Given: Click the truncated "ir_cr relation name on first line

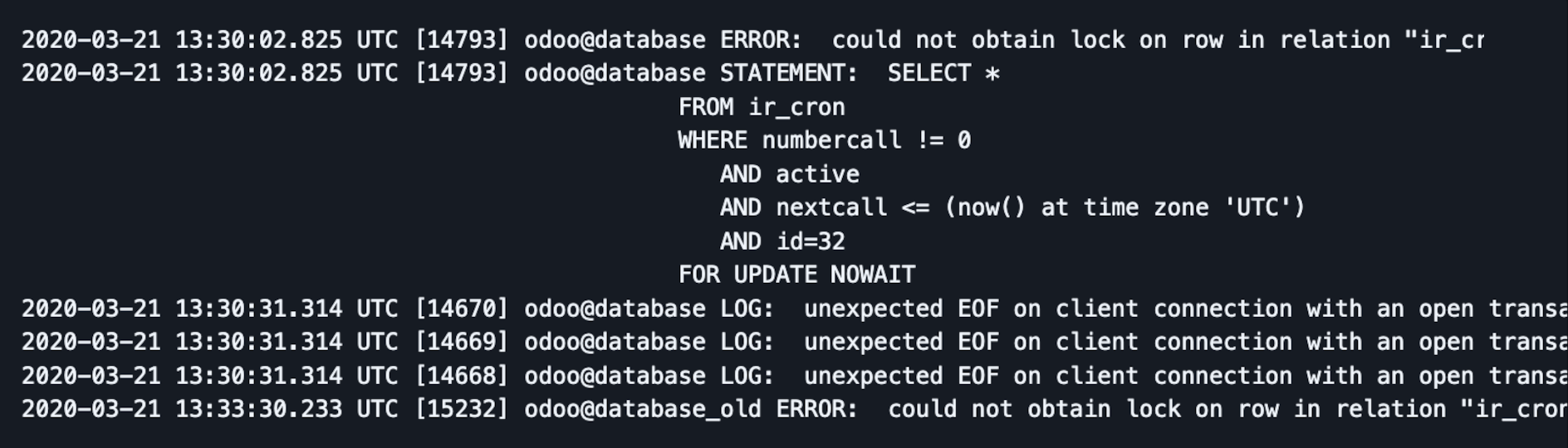Looking at the screenshot, I should pos(1443,40).
